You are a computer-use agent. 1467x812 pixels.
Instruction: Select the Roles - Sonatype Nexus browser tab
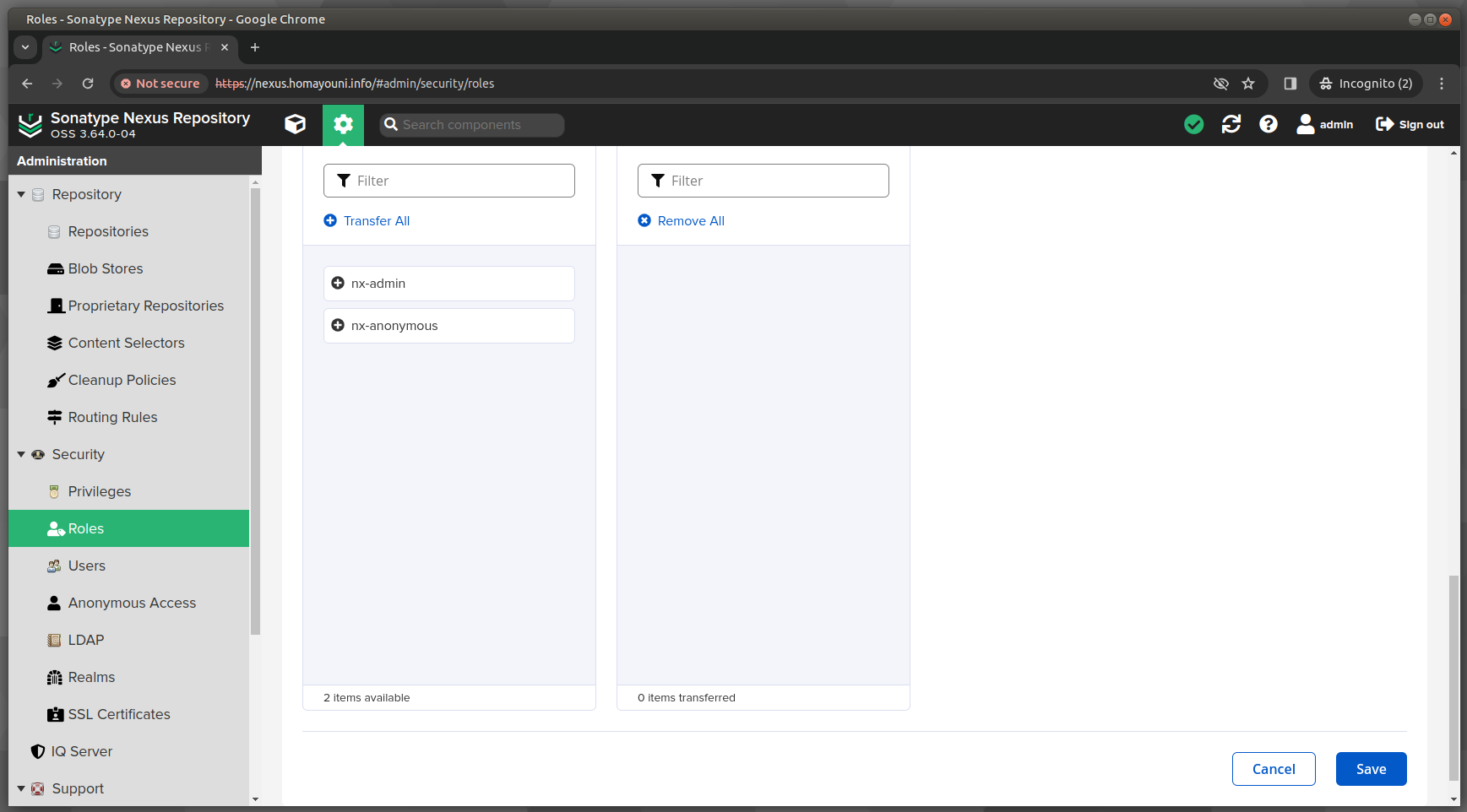tap(140, 47)
